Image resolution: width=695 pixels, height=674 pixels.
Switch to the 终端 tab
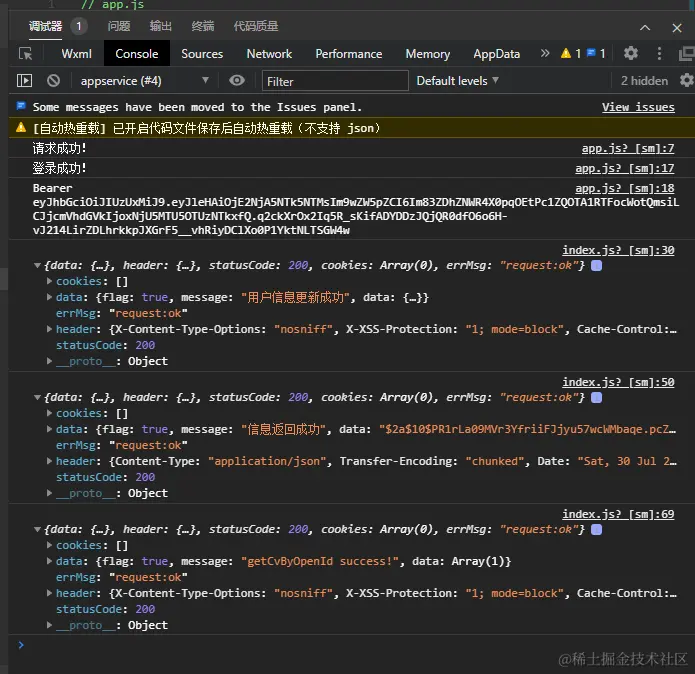tap(203, 26)
